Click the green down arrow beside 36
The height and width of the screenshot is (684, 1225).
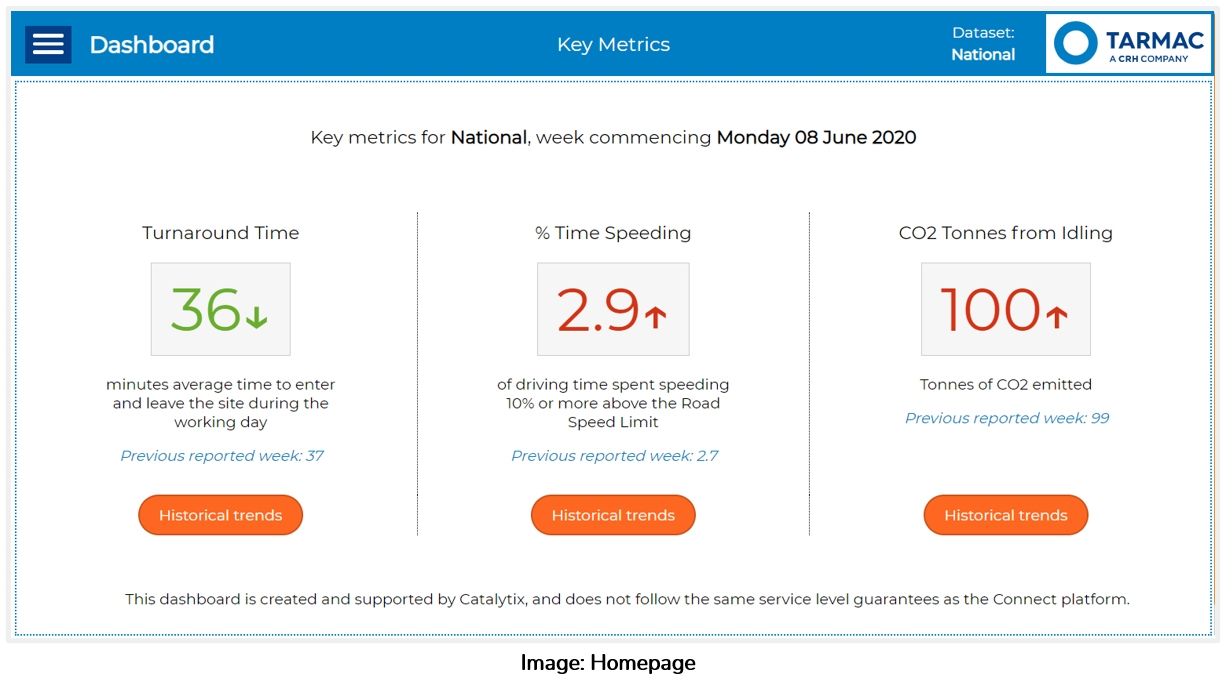point(256,317)
